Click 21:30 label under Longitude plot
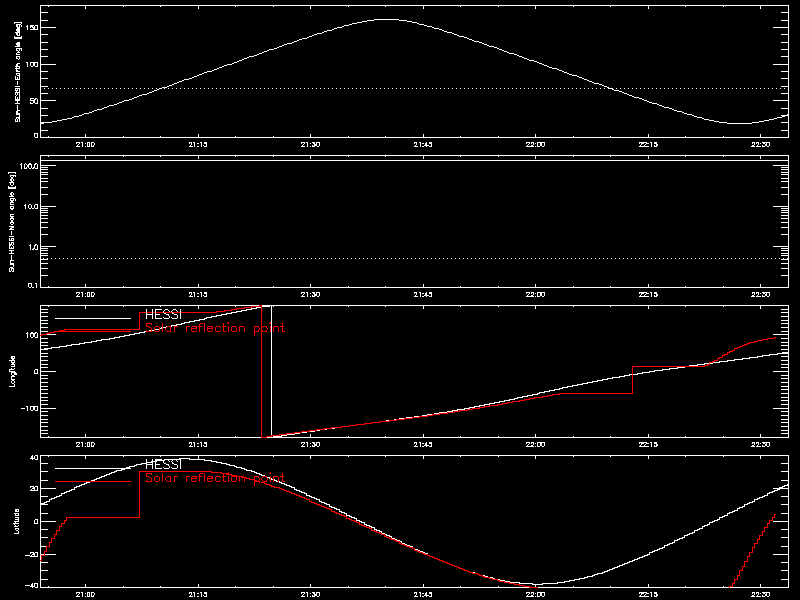Image resolution: width=800 pixels, height=600 pixels. tap(310, 444)
